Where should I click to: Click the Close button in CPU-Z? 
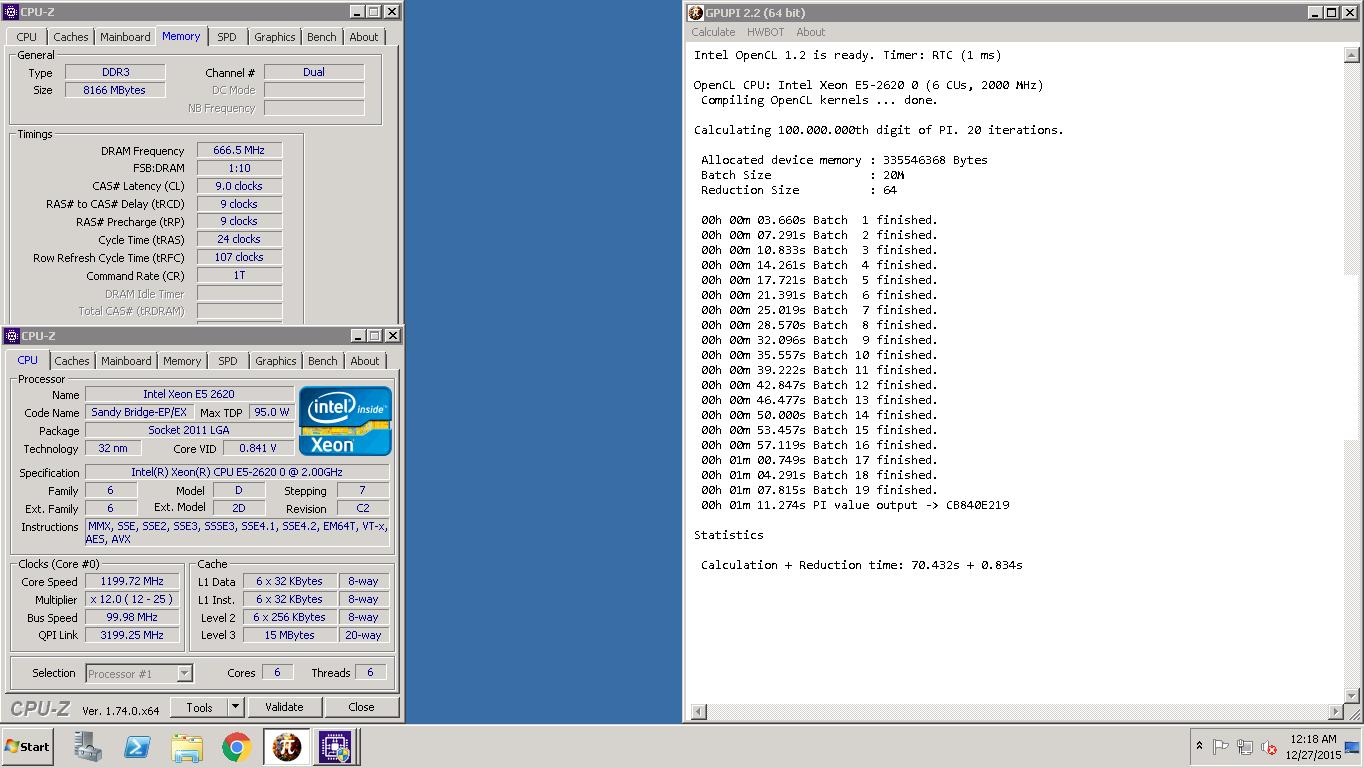click(x=361, y=707)
